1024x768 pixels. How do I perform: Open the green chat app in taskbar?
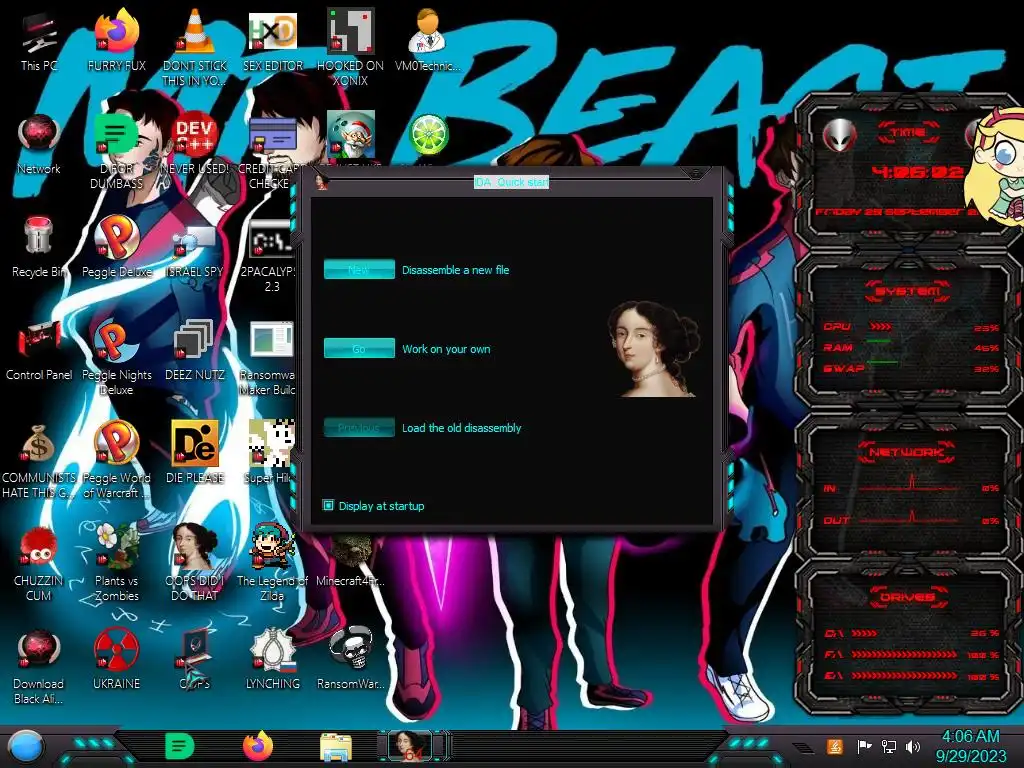click(180, 746)
